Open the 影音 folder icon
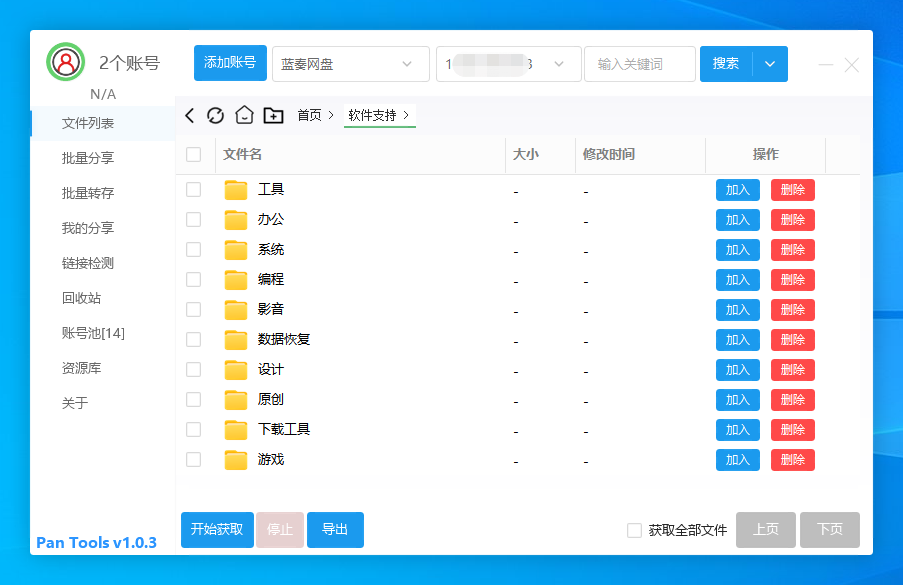903x585 pixels. pos(236,309)
